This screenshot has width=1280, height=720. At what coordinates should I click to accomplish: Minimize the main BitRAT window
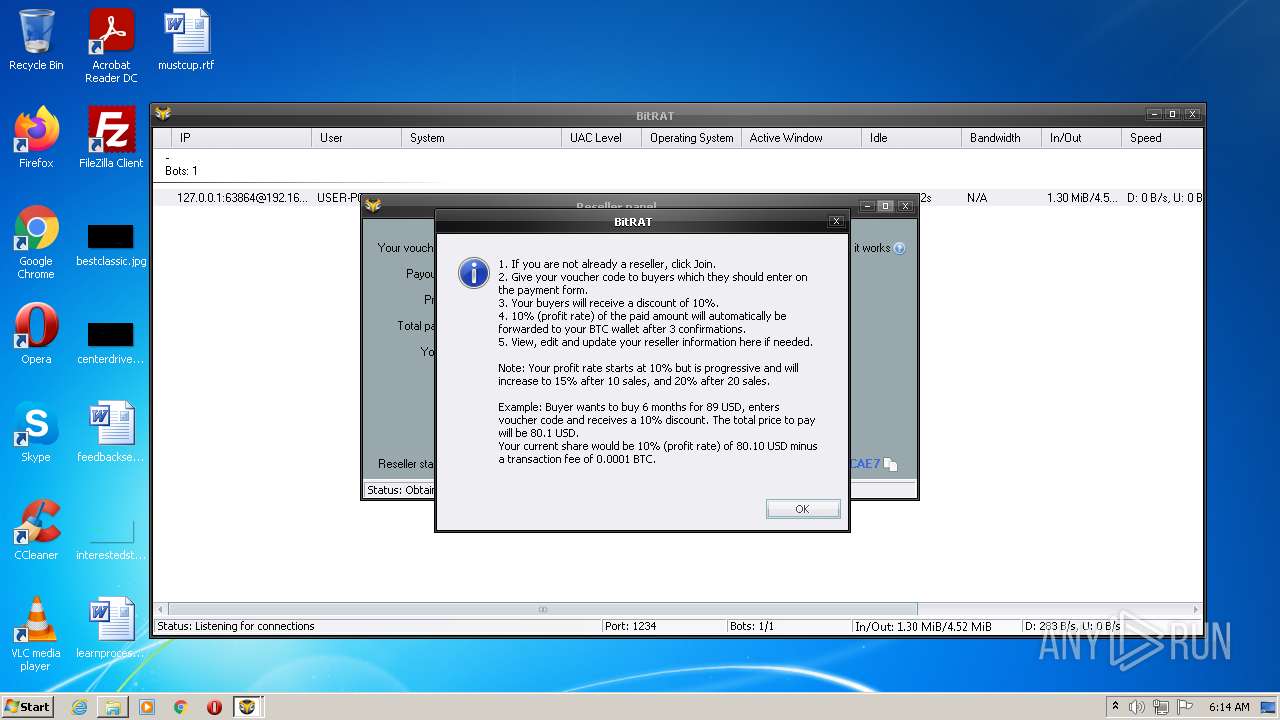[1154, 114]
